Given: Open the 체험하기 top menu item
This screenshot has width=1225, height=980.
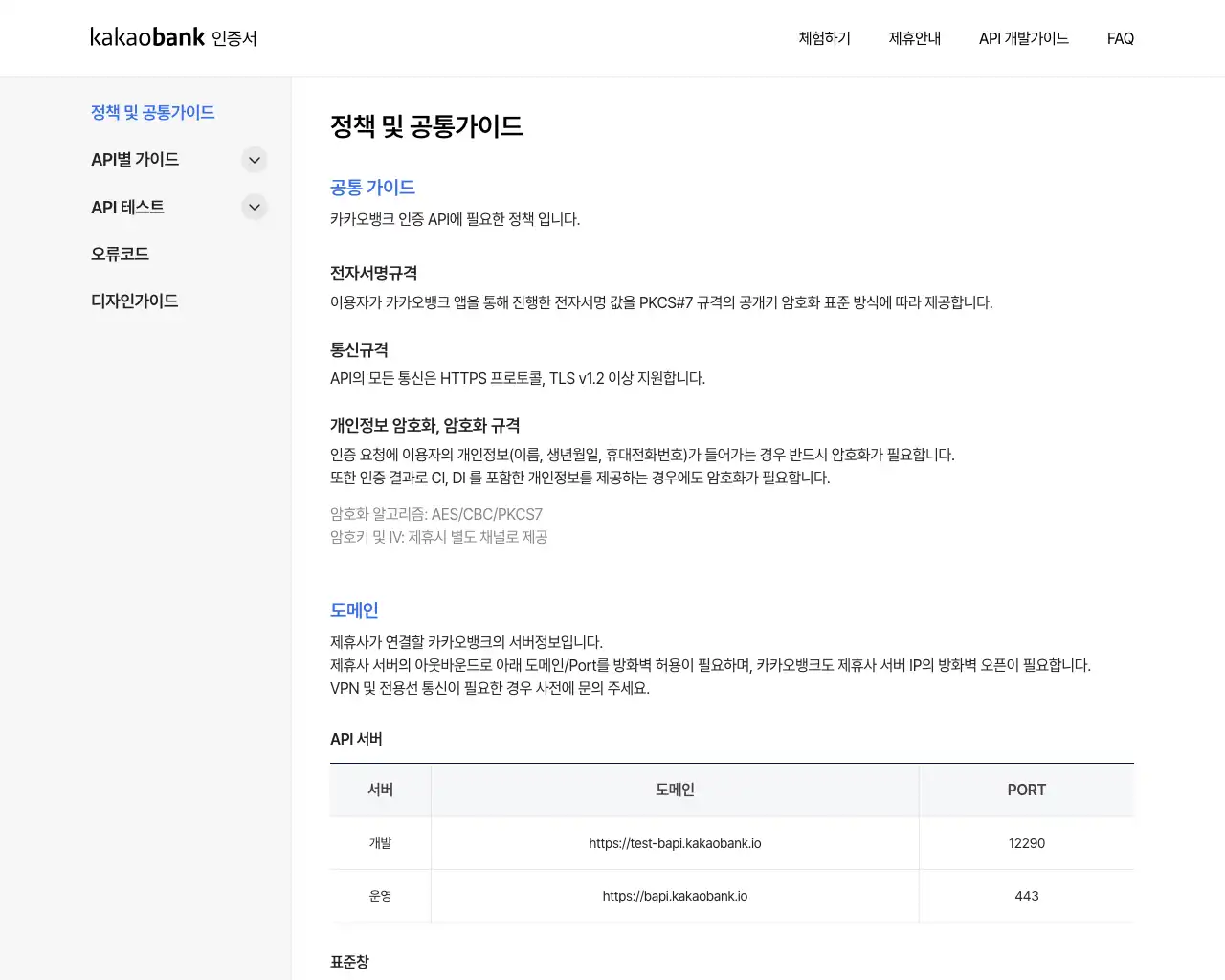Looking at the screenshot, I should 824,38.
